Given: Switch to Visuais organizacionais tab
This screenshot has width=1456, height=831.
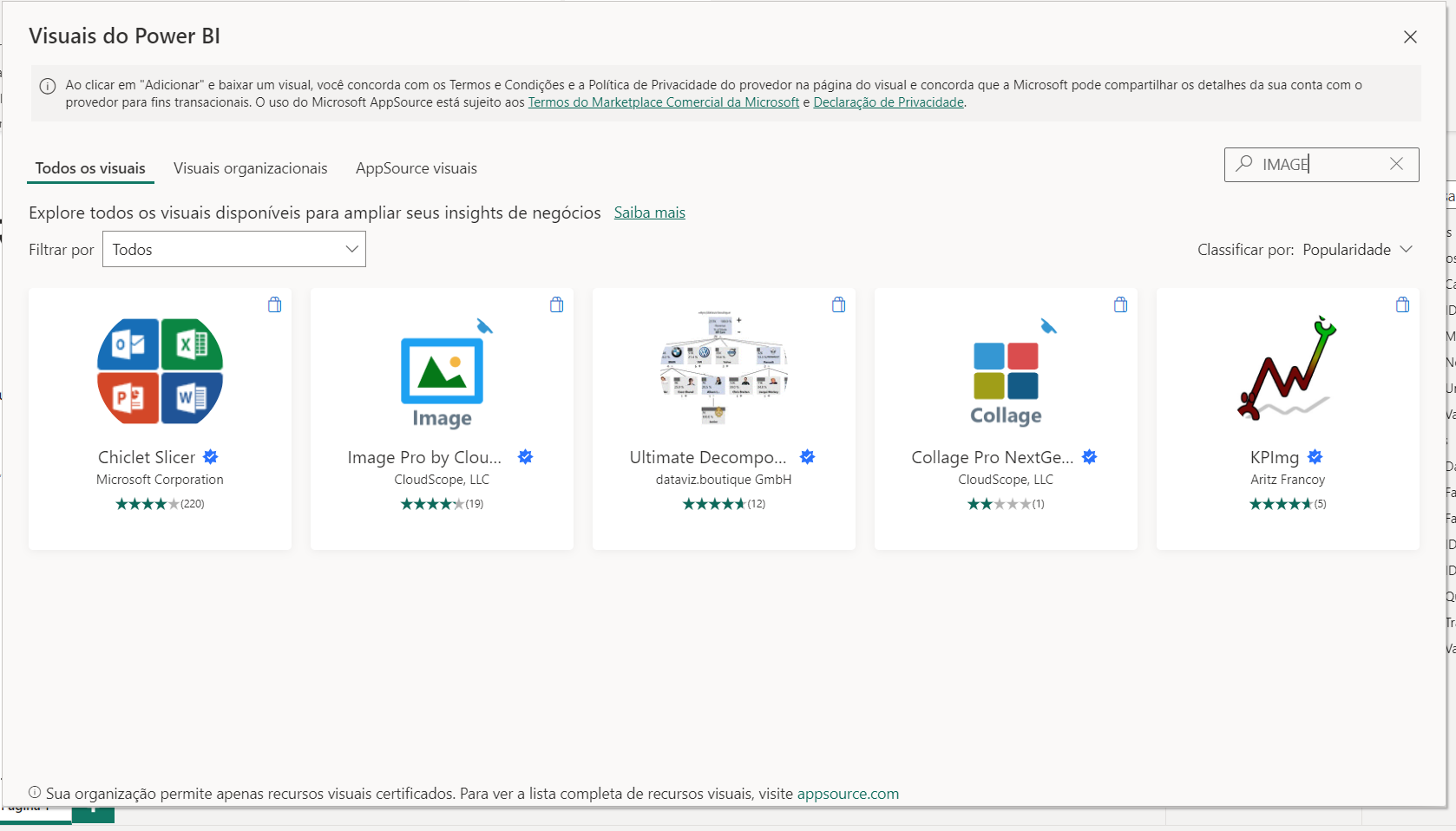Looking at the screenshot, I should click(x=251, y=168).
